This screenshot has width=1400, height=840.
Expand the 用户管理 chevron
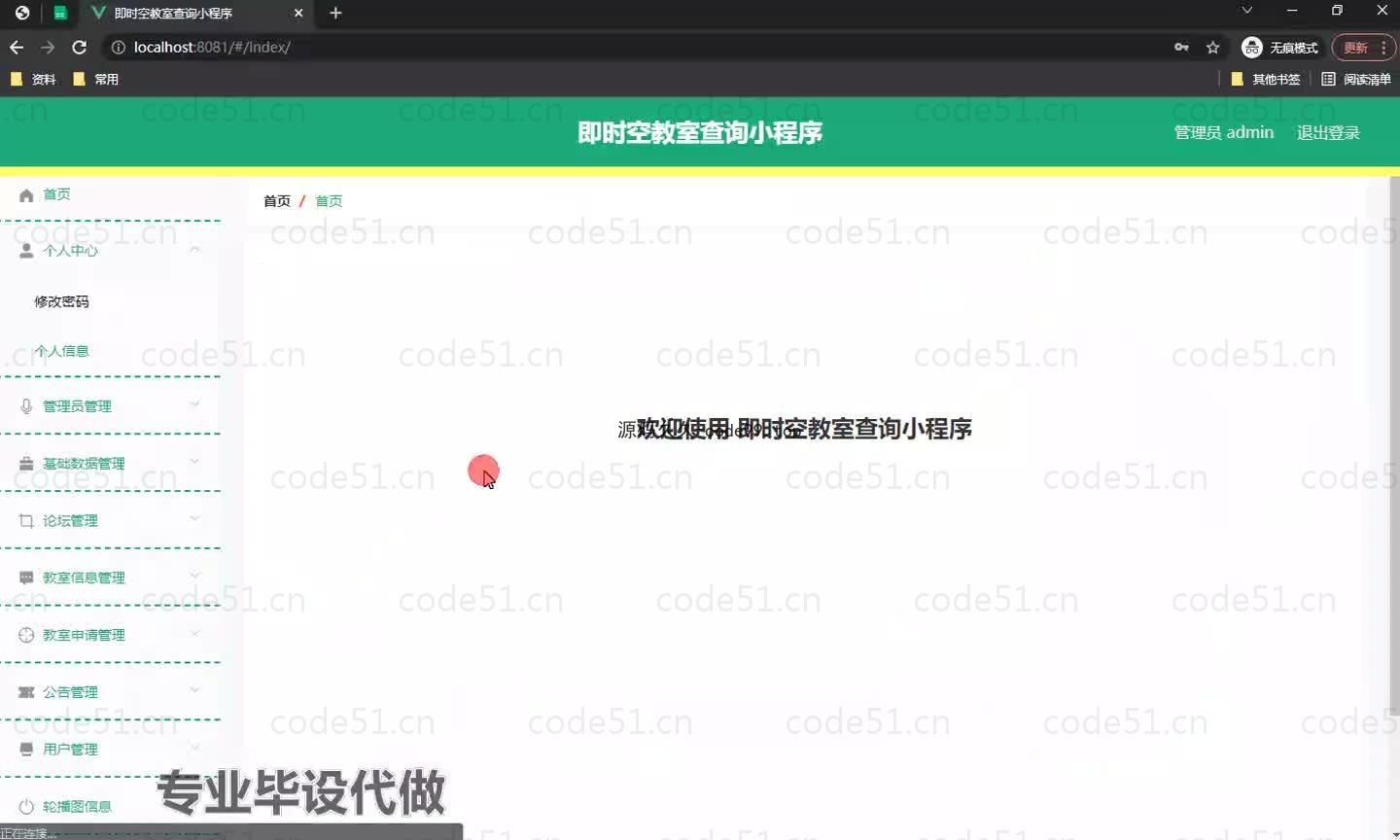coord(194,748)
